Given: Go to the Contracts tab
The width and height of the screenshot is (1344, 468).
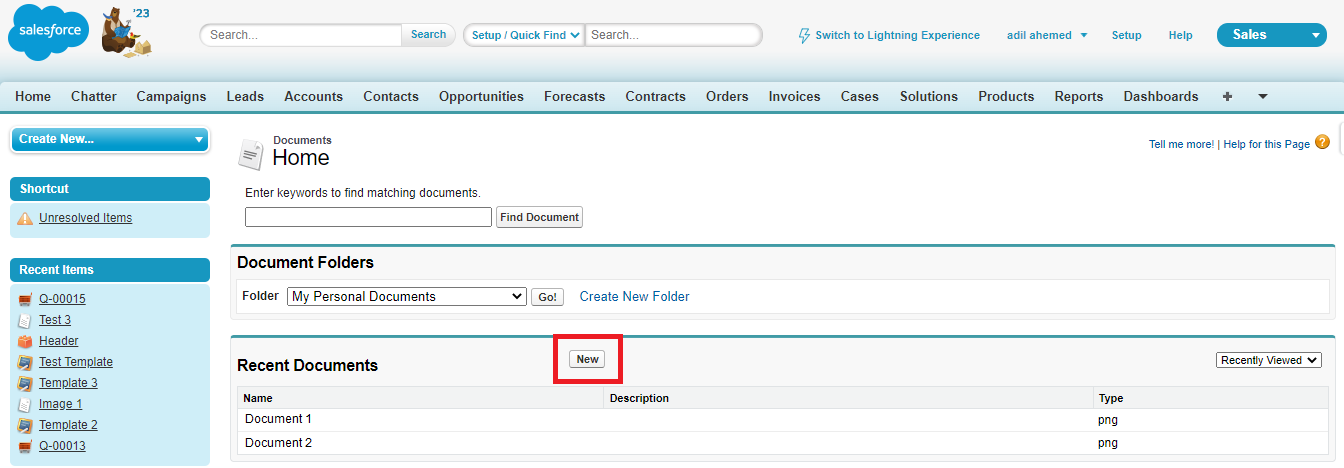Looking at the screenshot, I should tap(656, 97).
